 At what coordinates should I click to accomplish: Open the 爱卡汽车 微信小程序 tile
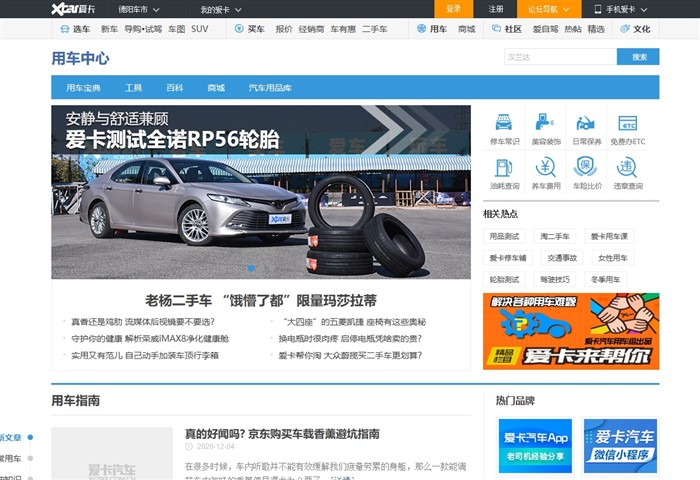(621, 446)
